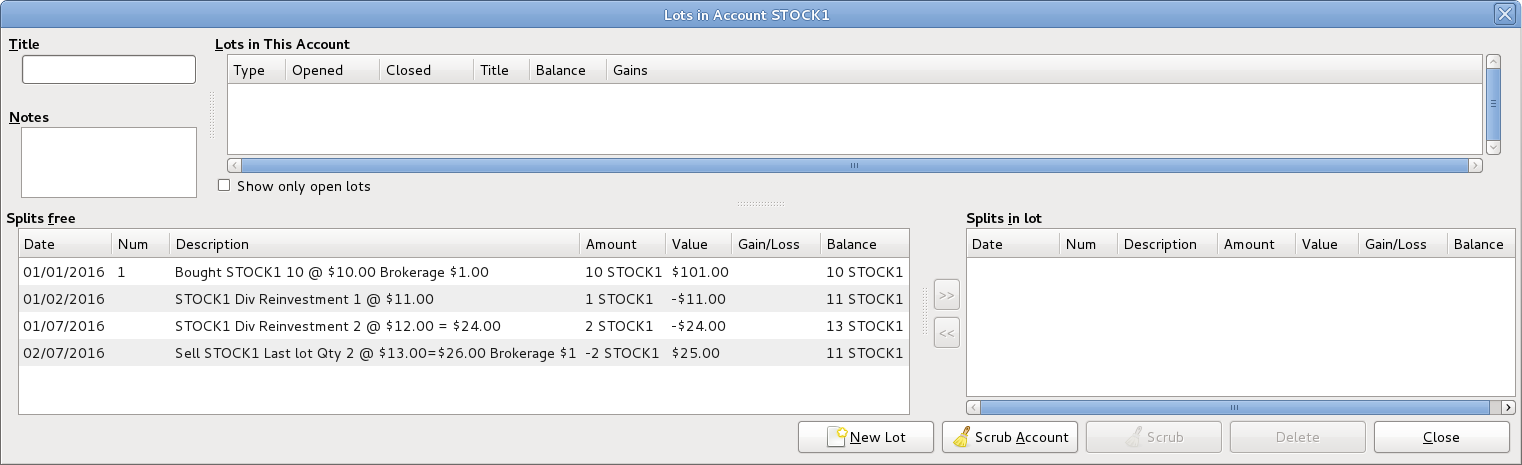Click inside the Notes text area
The width and height of the screenshot is (1522, 465).
tap(109, 162)
